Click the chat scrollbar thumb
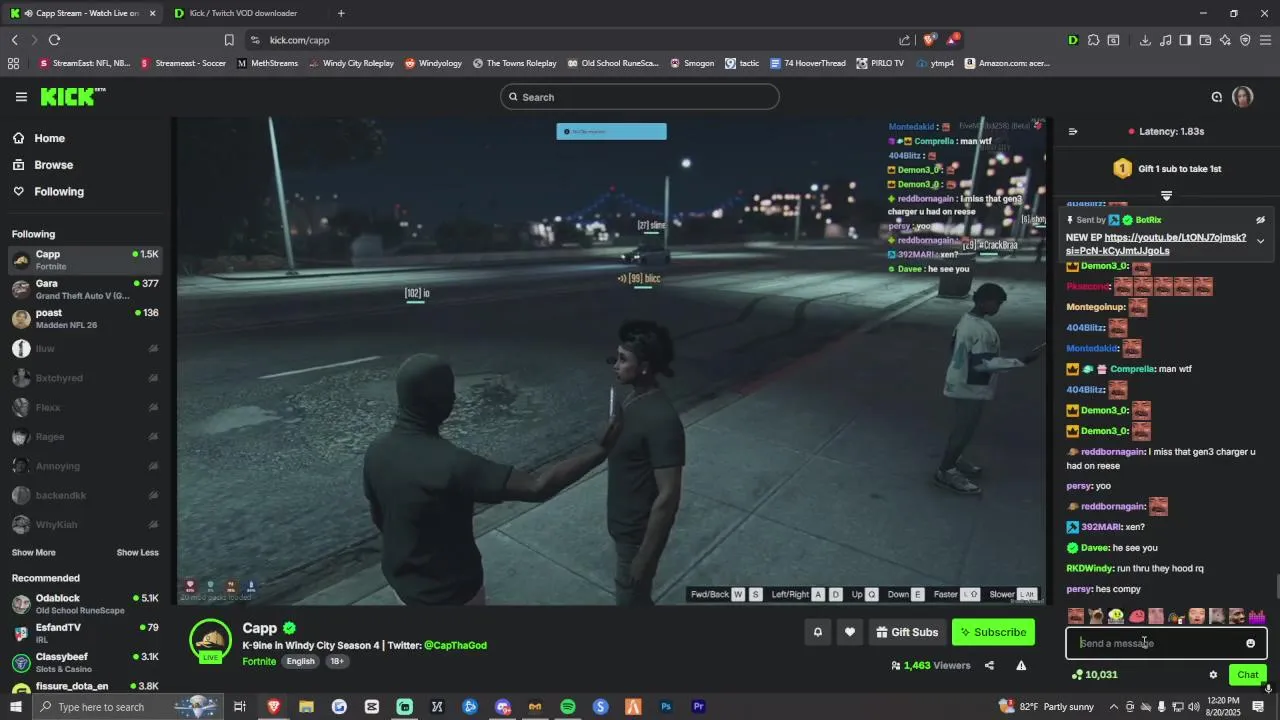 coord(1276,586)
